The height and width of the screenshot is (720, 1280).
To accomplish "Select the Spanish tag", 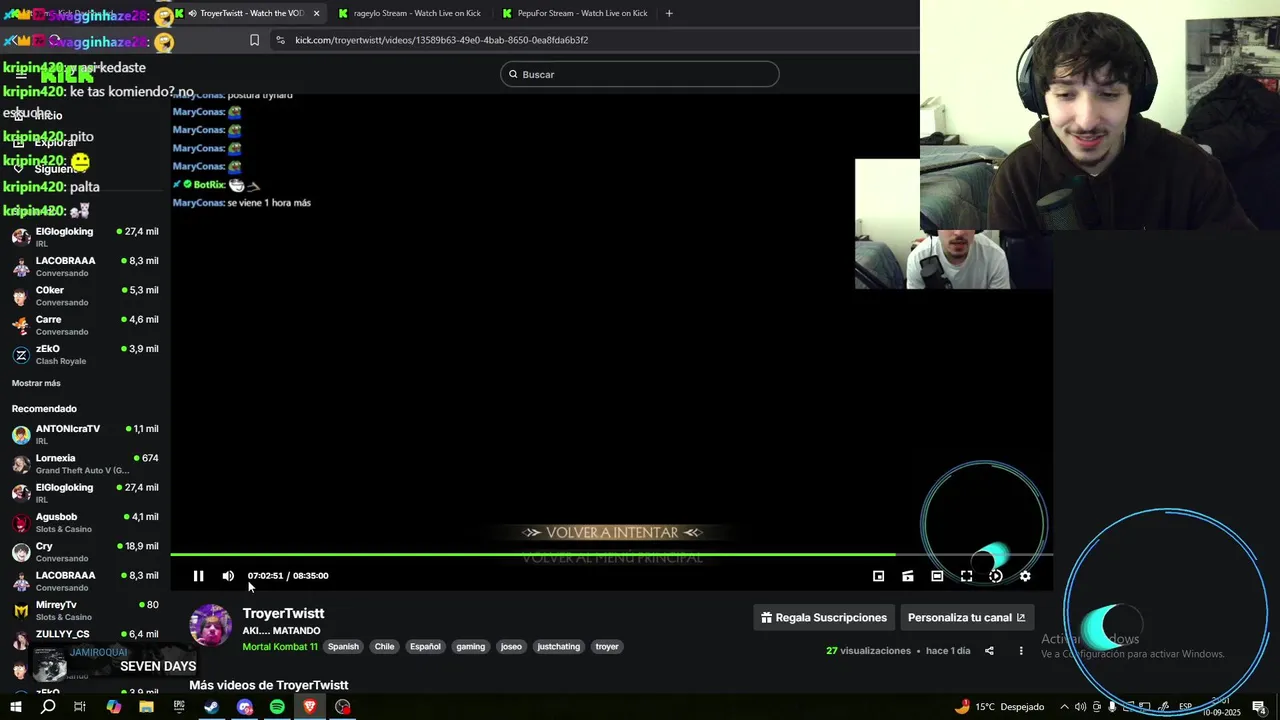I will click(343, 647).
